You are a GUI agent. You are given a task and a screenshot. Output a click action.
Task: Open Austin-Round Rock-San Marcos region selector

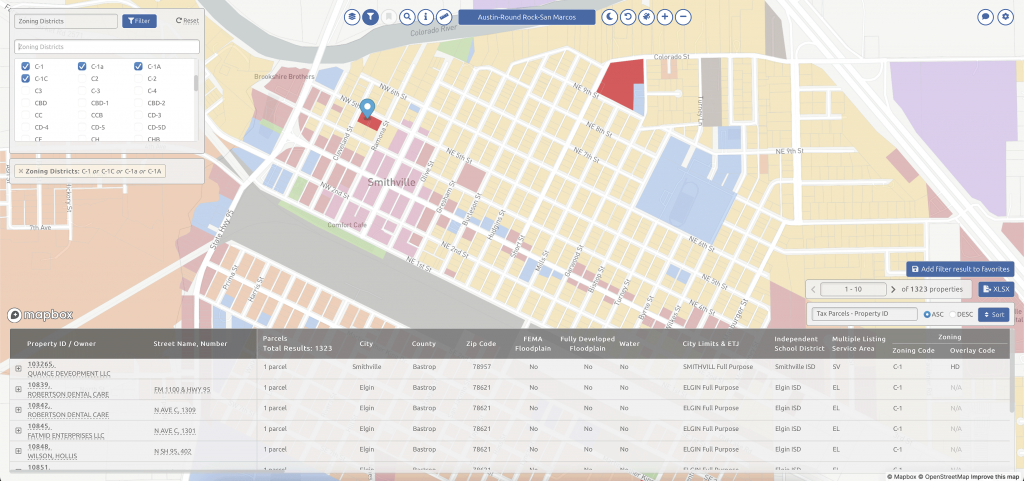[x=526, y=18]
